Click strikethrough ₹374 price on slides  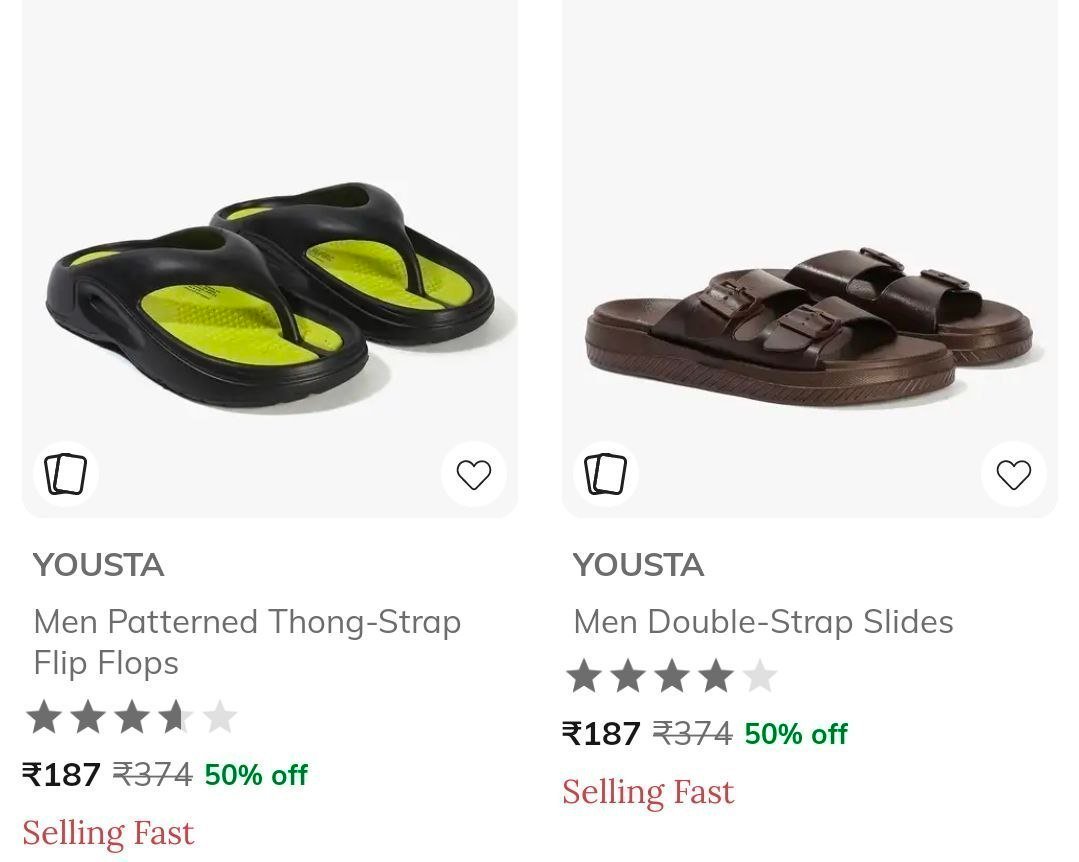[692, 733]
